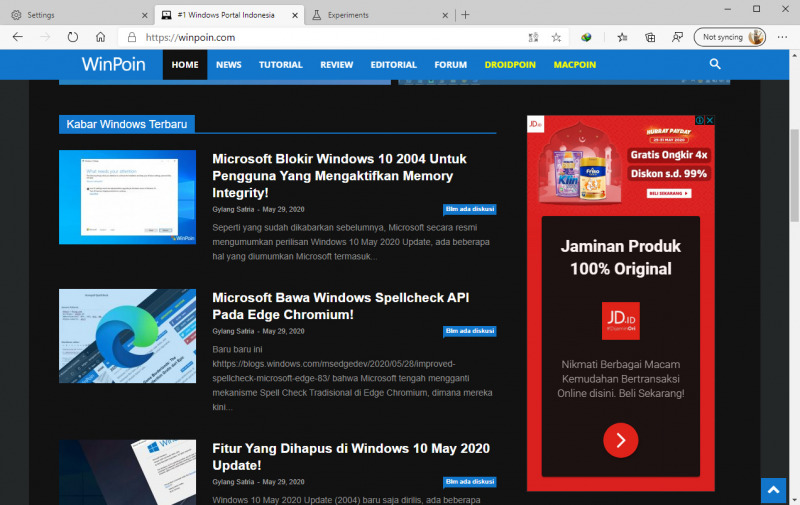This screenshot has height=505, width=800.
Task: Open the DROIDPOIN link
Action: (510, 65)
